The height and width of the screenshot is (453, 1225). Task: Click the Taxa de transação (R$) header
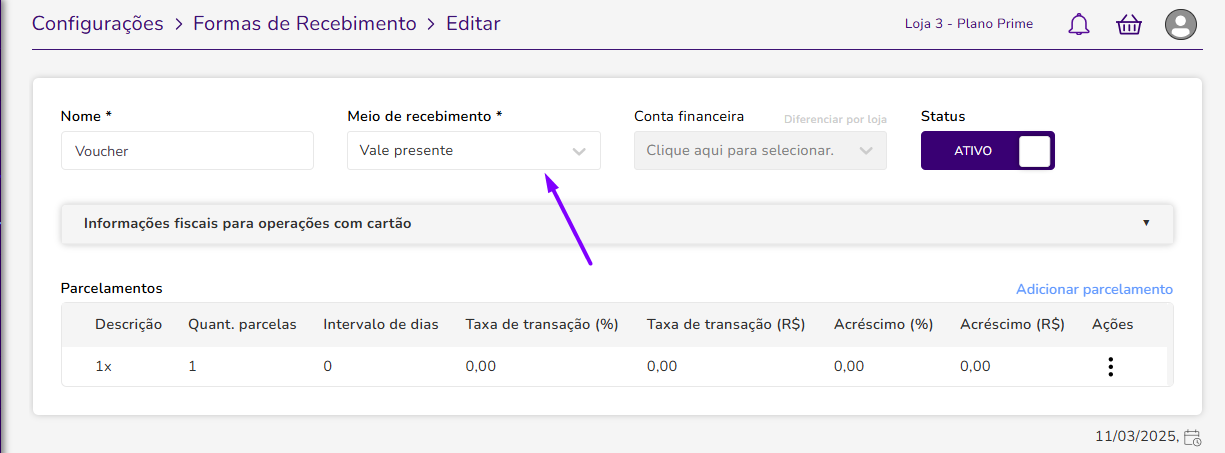point(726,324)
